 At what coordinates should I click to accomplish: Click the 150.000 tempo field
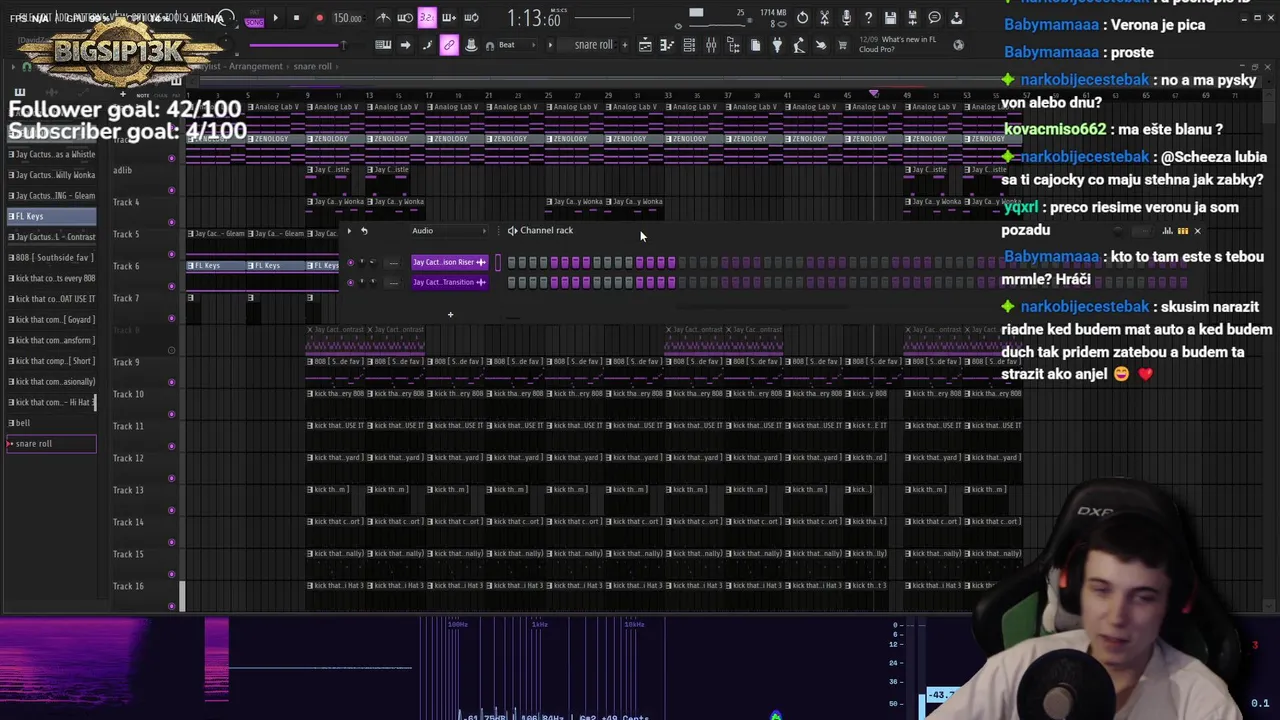347,18
